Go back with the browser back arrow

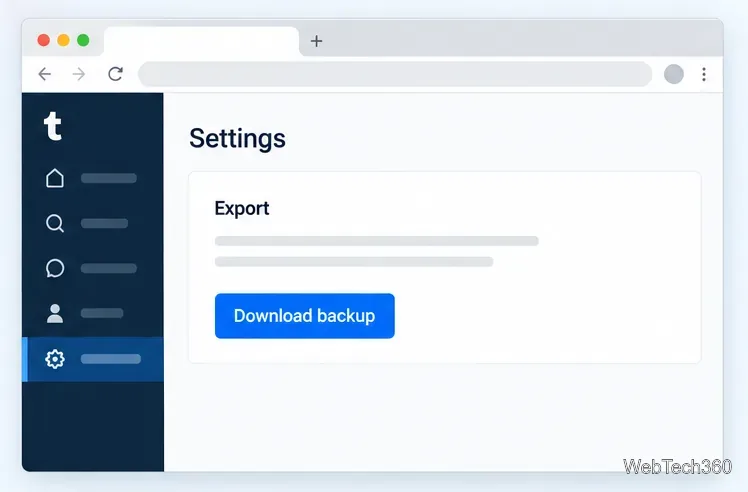pyautogui.click(x=44, y=74)
